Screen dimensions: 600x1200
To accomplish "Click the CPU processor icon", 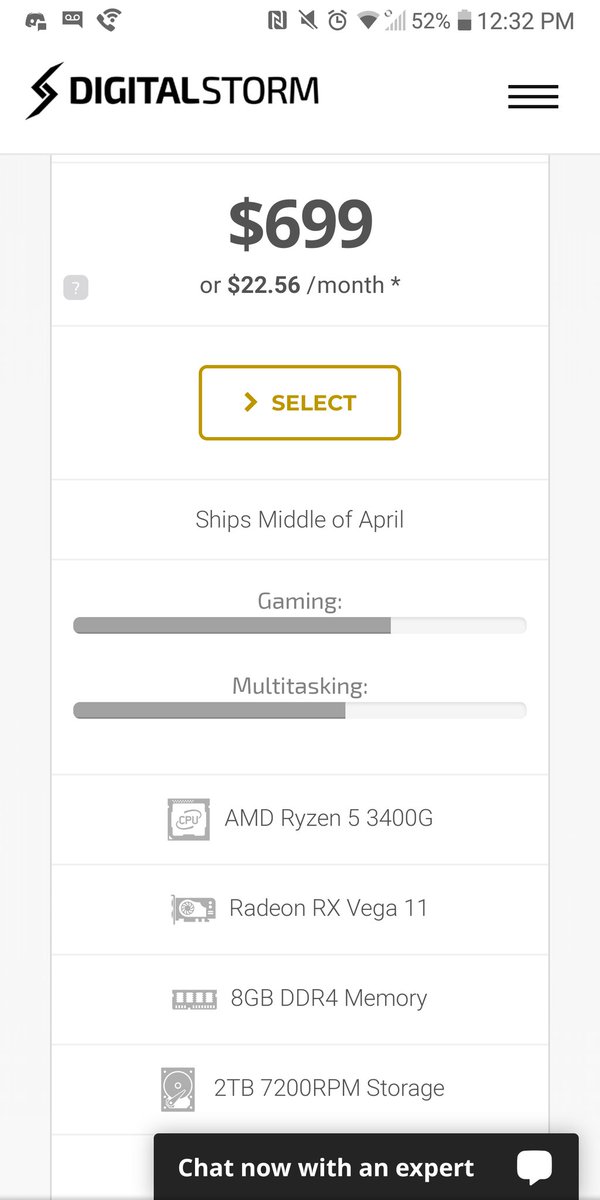I will [x=188, y=819].
